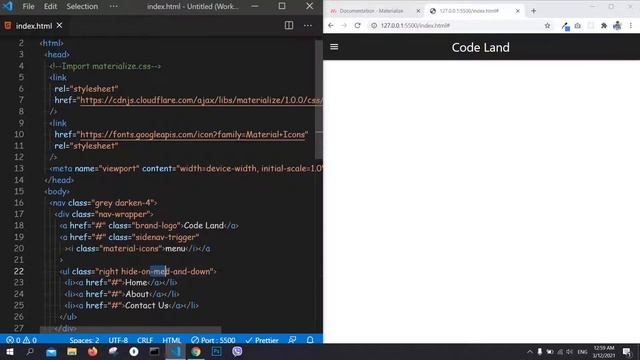This screenshot has width=640, height=360.
Task: Click line number 16 in gutter
Action: pos(19,202)
